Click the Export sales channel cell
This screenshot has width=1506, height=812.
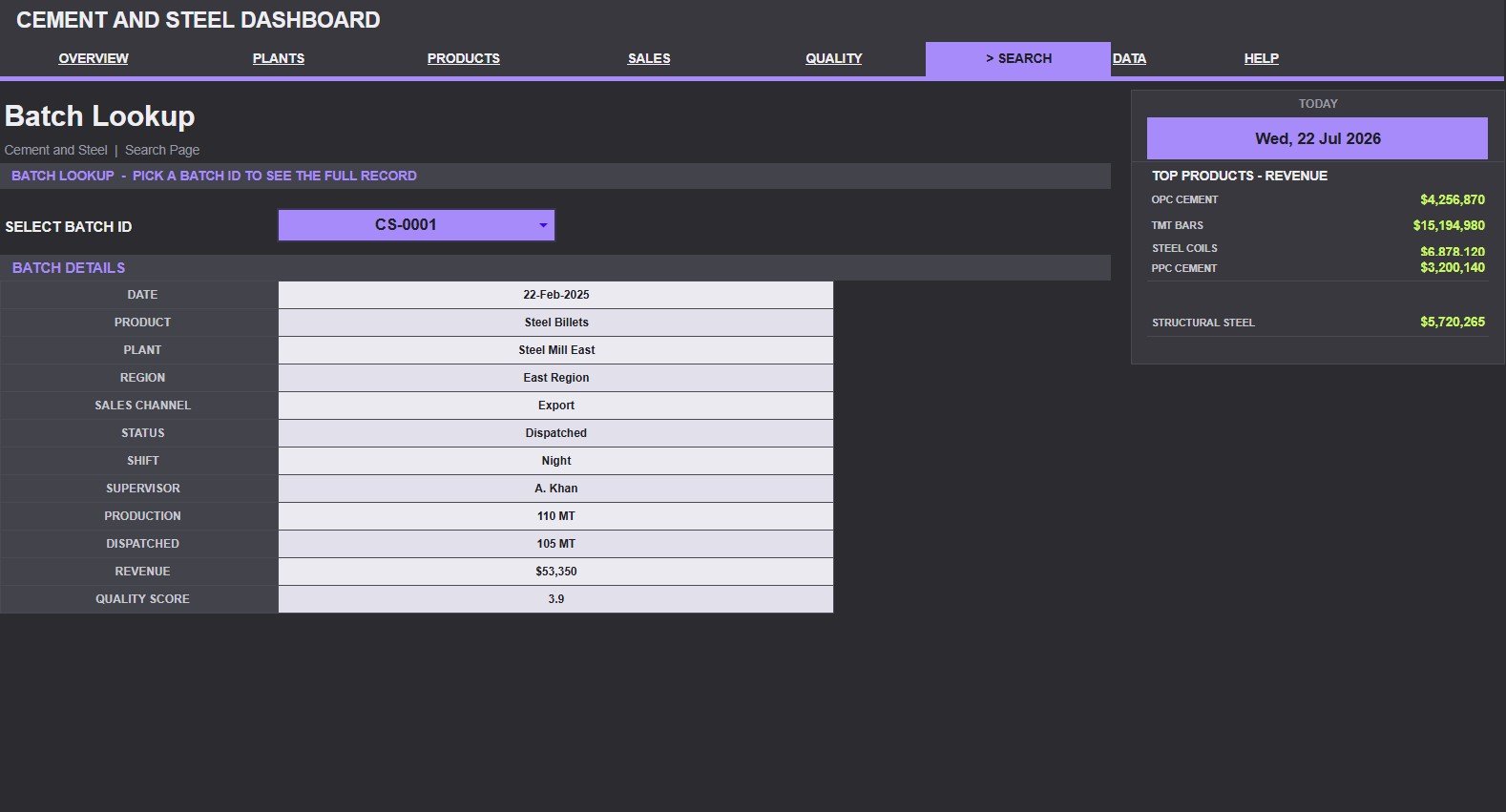556,406
